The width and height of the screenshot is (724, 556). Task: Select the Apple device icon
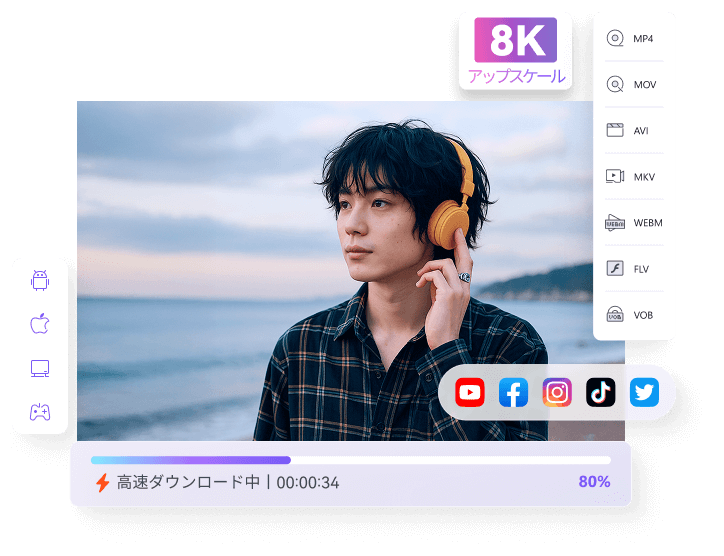[x=40, y=324]
